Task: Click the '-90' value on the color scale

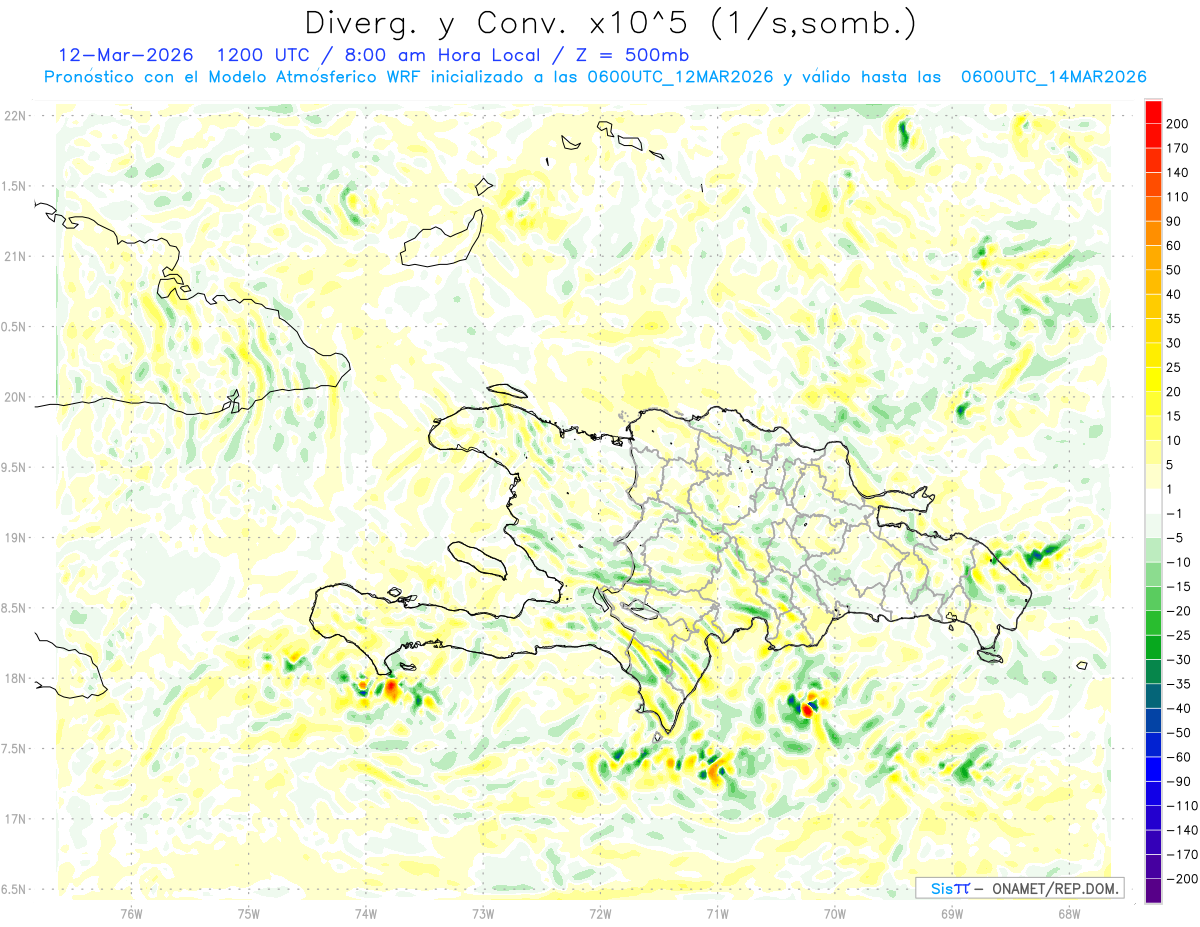Action: [1179, 781]
